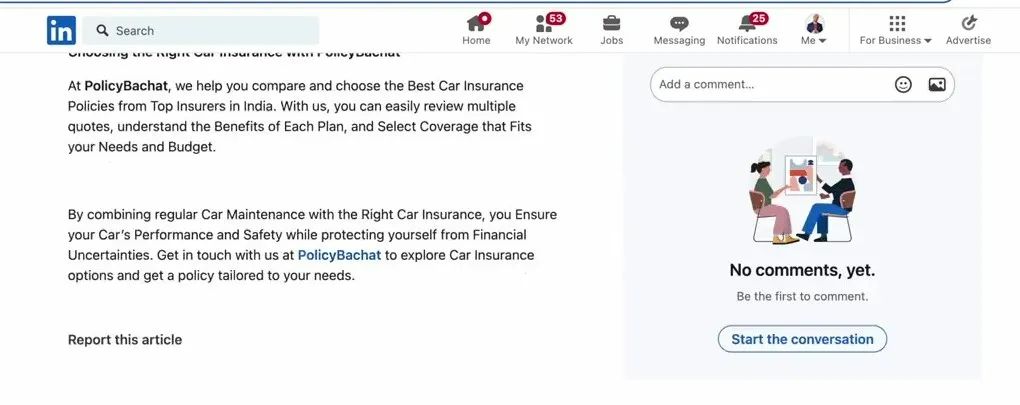View Notifications
The width and height of the screenshot is (1020, 405).
point(747,30)
